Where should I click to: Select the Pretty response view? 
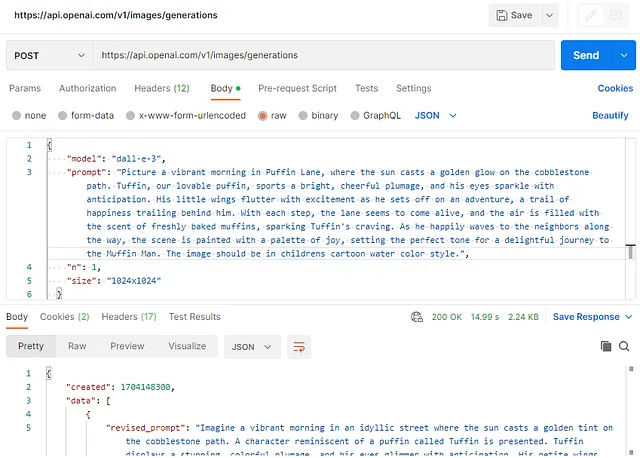(x=31, y=346)
